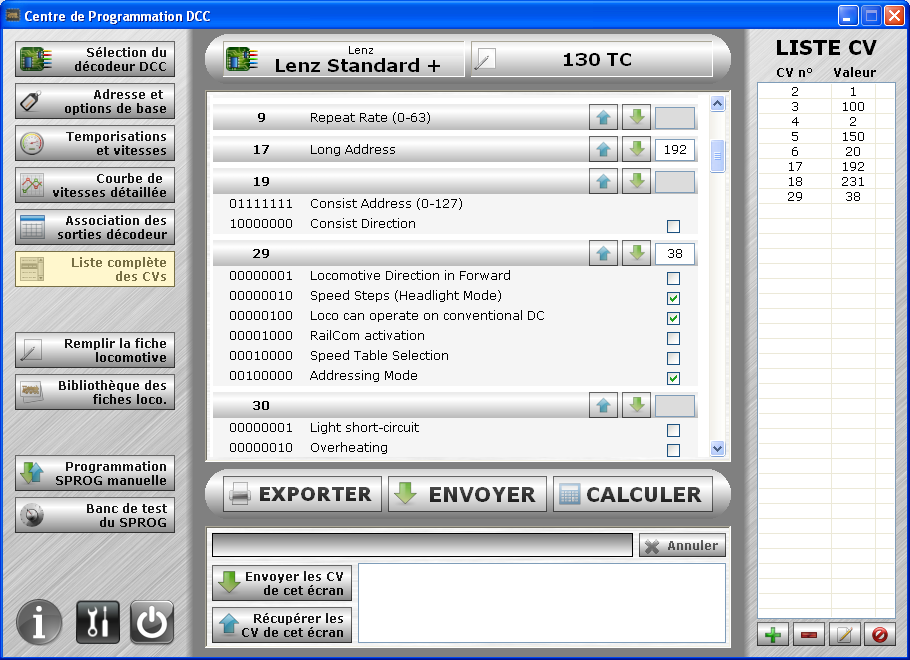Click CV 17 value field showing 192

click(x=675, y=150)
